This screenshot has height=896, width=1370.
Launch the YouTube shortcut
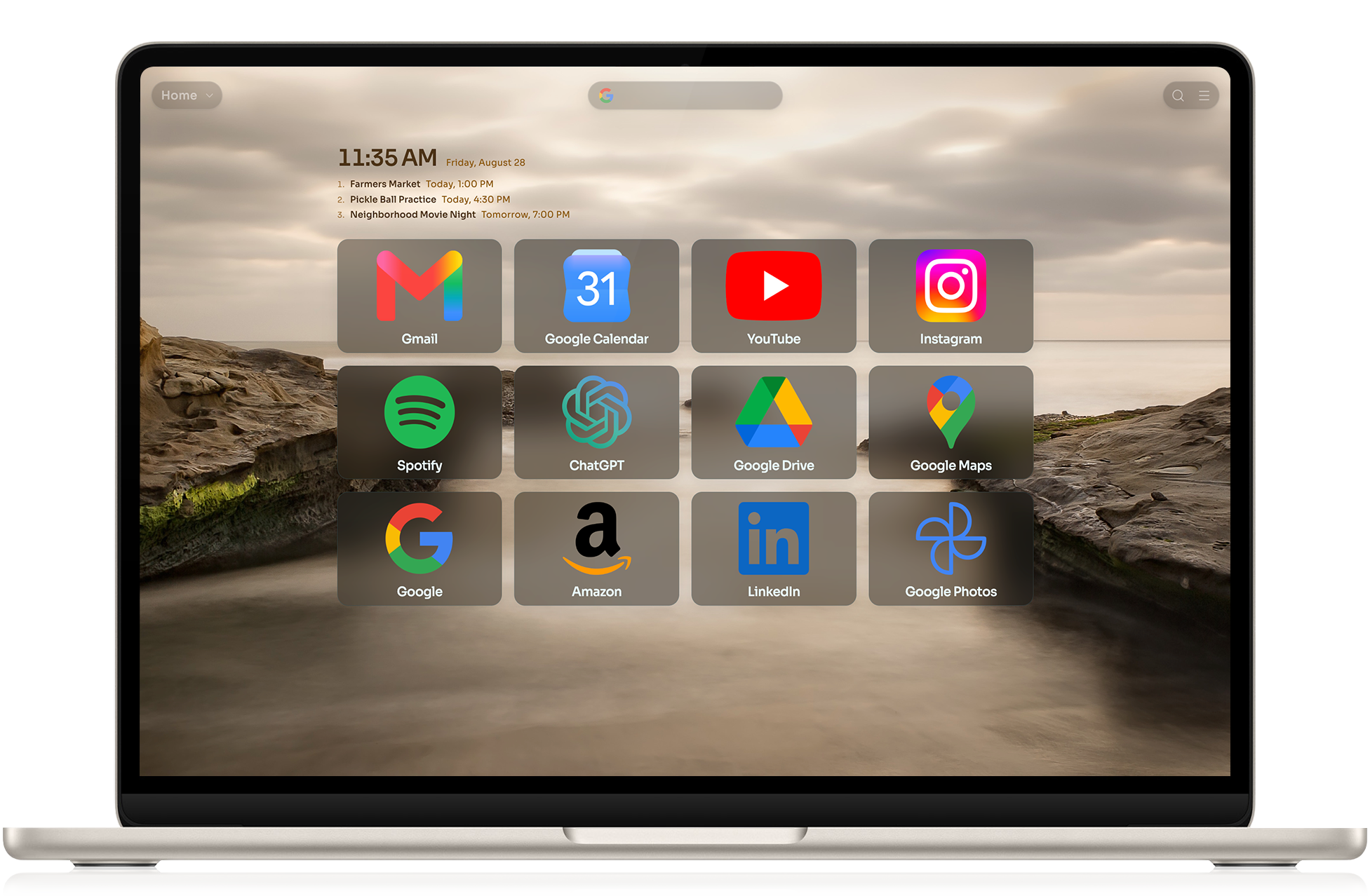[x=774, y=296]
